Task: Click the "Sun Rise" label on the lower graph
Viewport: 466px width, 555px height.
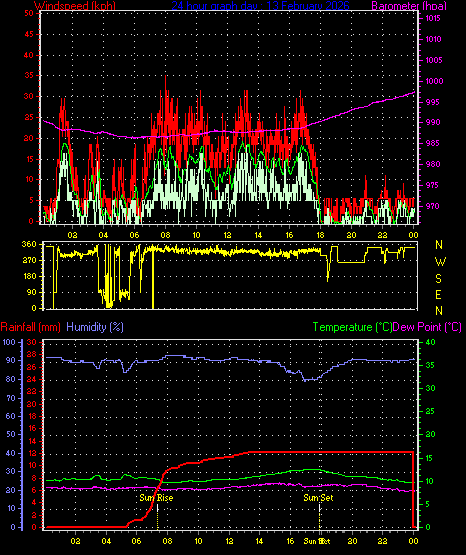Action: pyautogui.click(x=156, y=498)
